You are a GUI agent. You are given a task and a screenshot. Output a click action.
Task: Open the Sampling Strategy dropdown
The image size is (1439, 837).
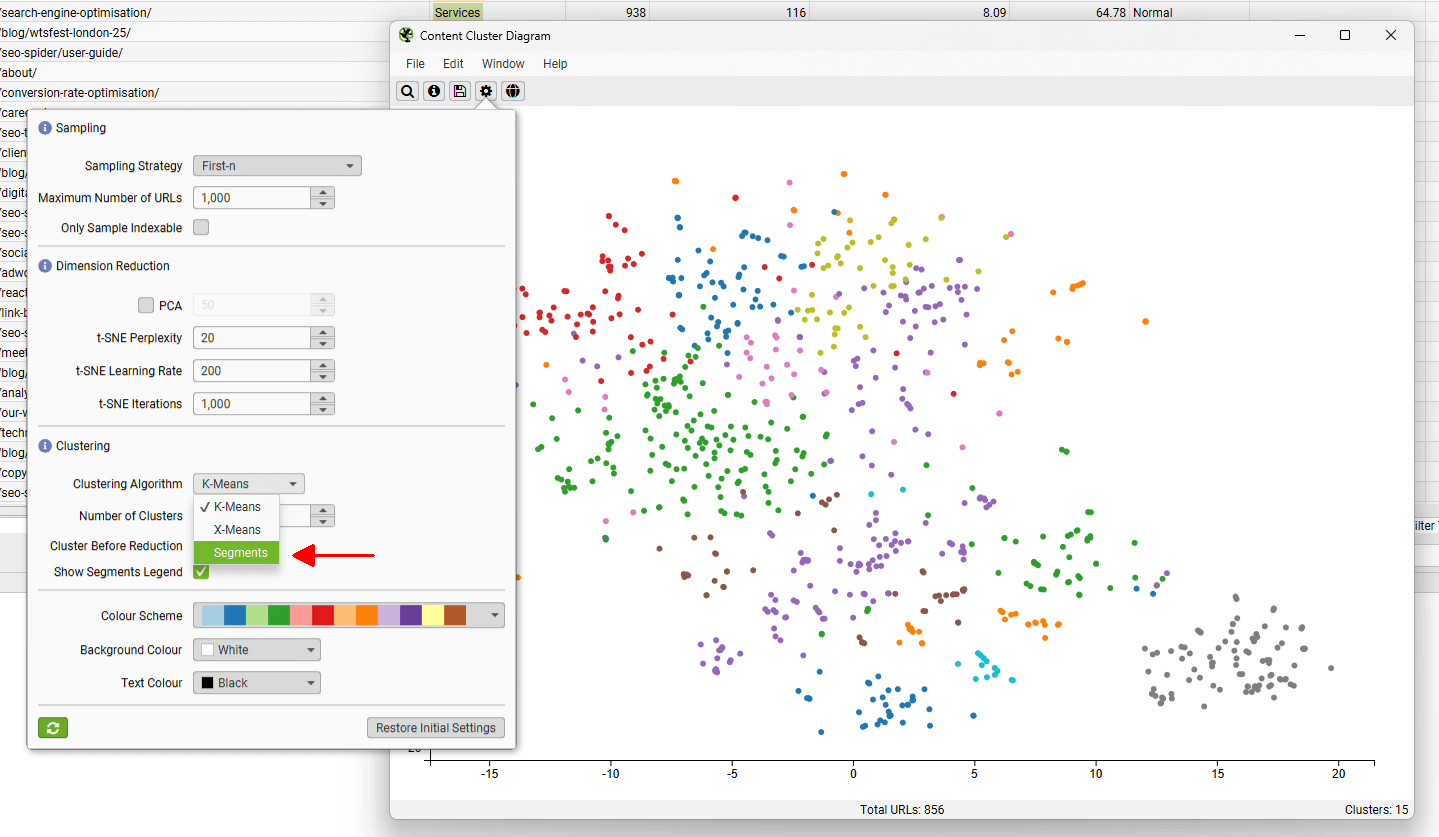276,165
